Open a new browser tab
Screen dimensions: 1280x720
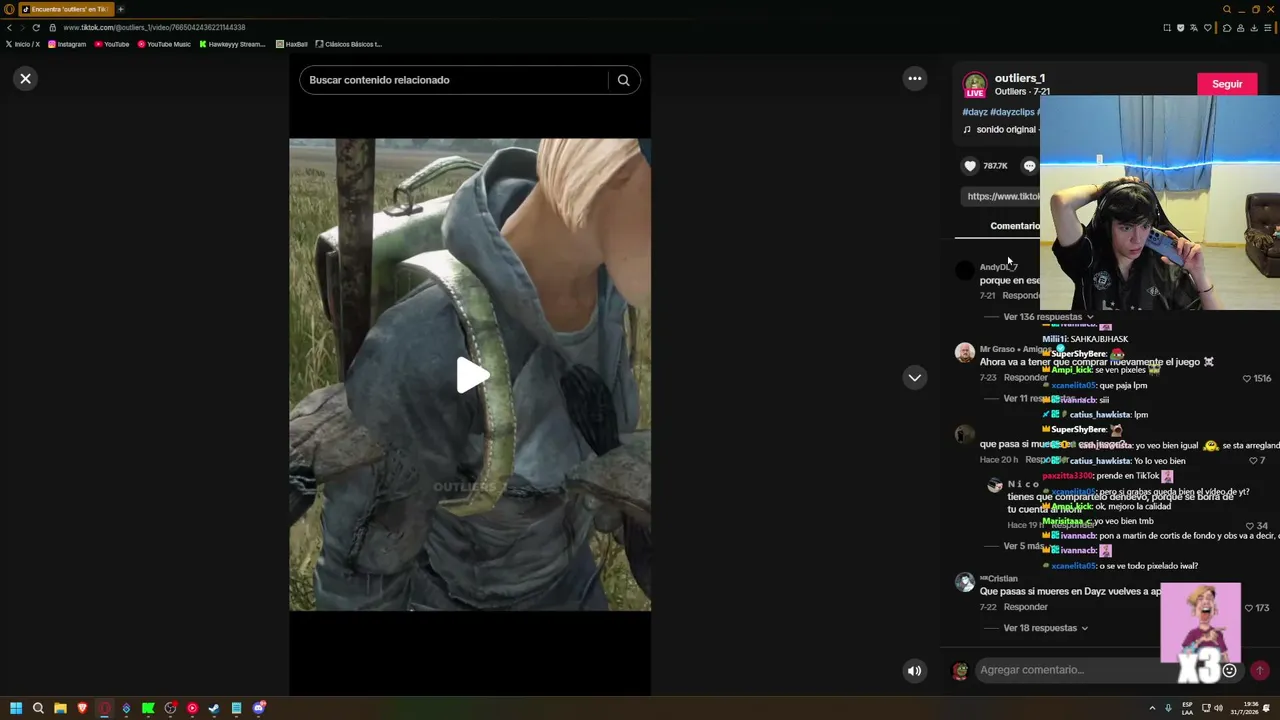(121, 9)
